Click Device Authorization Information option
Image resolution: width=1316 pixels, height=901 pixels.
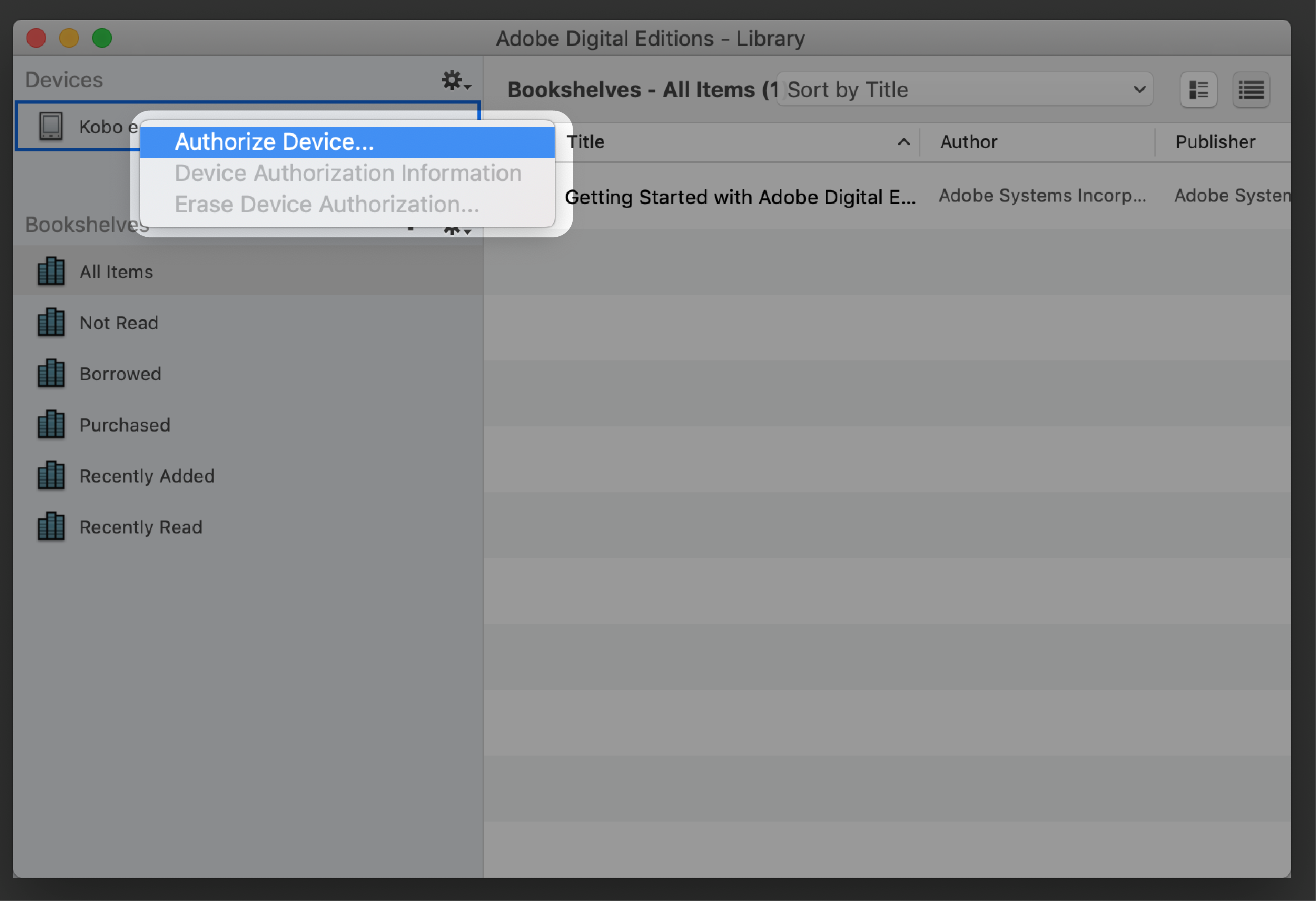(348, 172)
